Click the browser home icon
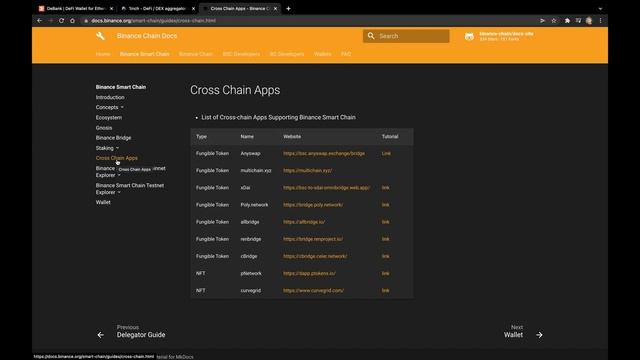Viewport: 640px width, 360px height. [x=72, y=20]
